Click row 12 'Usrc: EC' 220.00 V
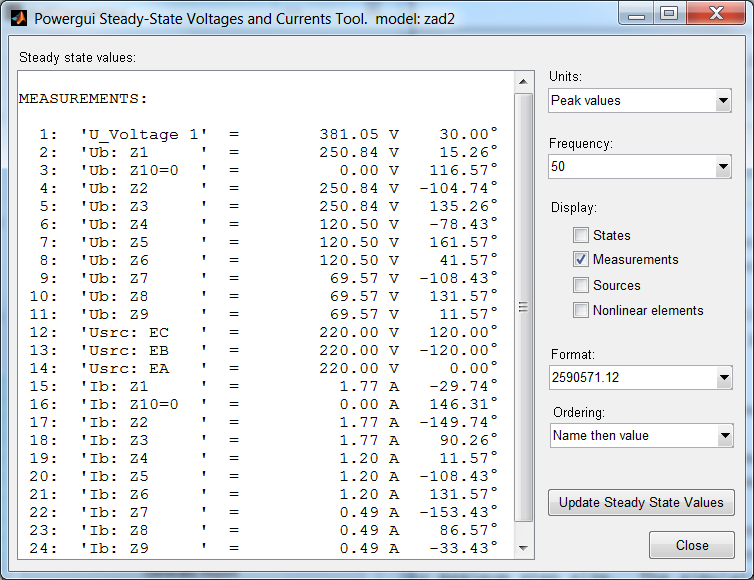 [263, 333]
